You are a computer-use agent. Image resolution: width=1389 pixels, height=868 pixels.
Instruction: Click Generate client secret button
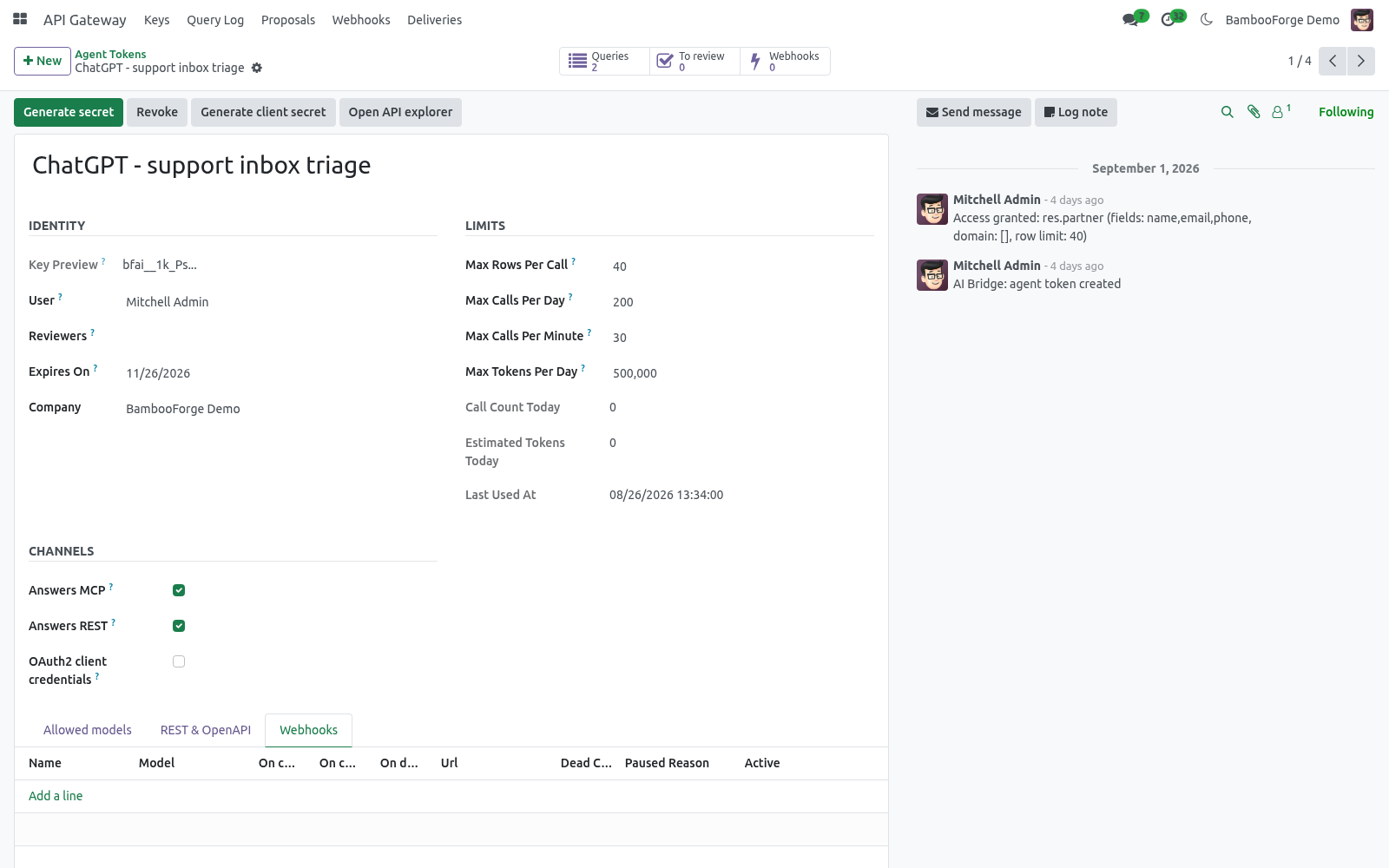tap(263, 112)
